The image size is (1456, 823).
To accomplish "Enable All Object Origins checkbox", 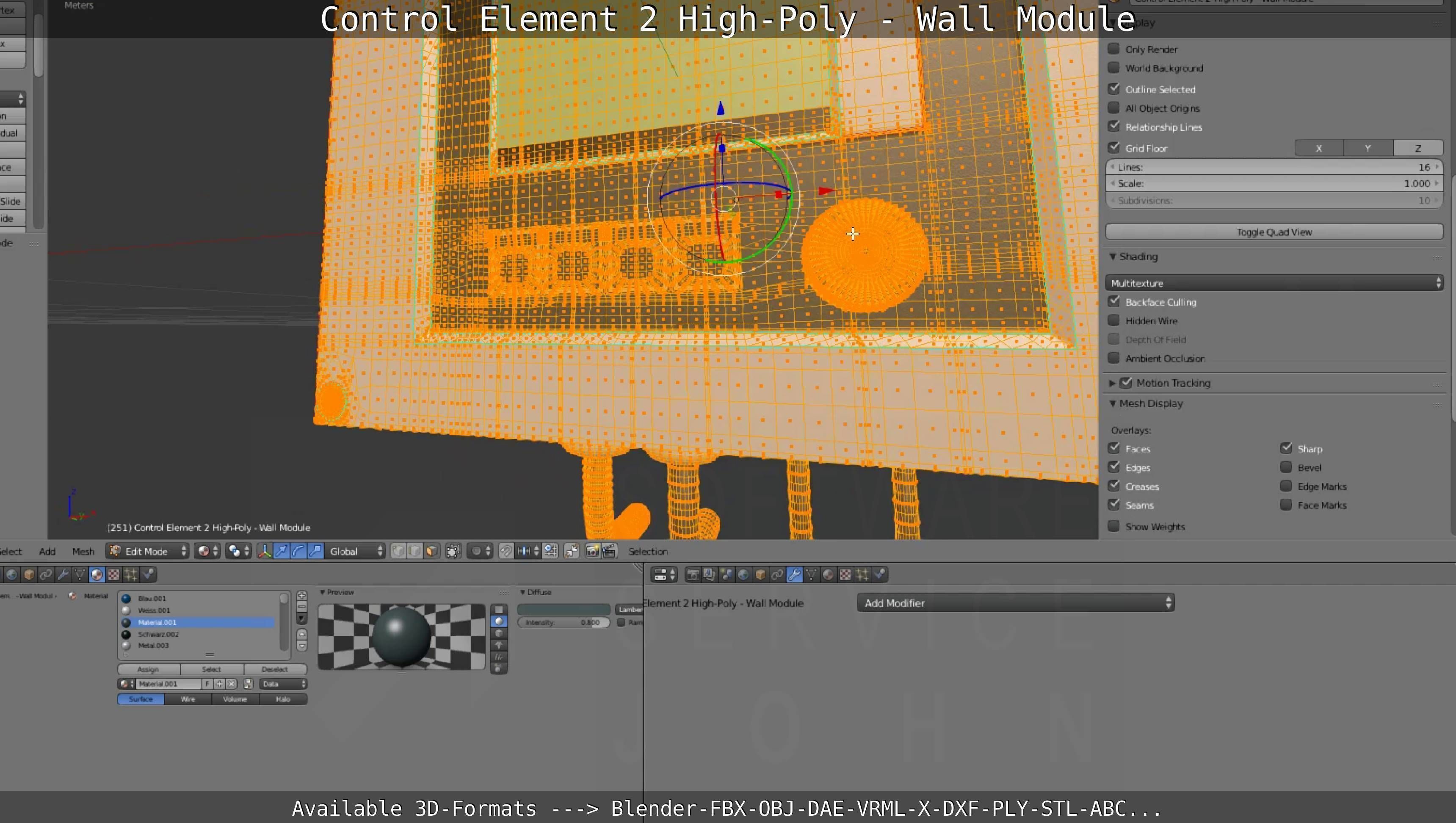I will point(1113,108).
